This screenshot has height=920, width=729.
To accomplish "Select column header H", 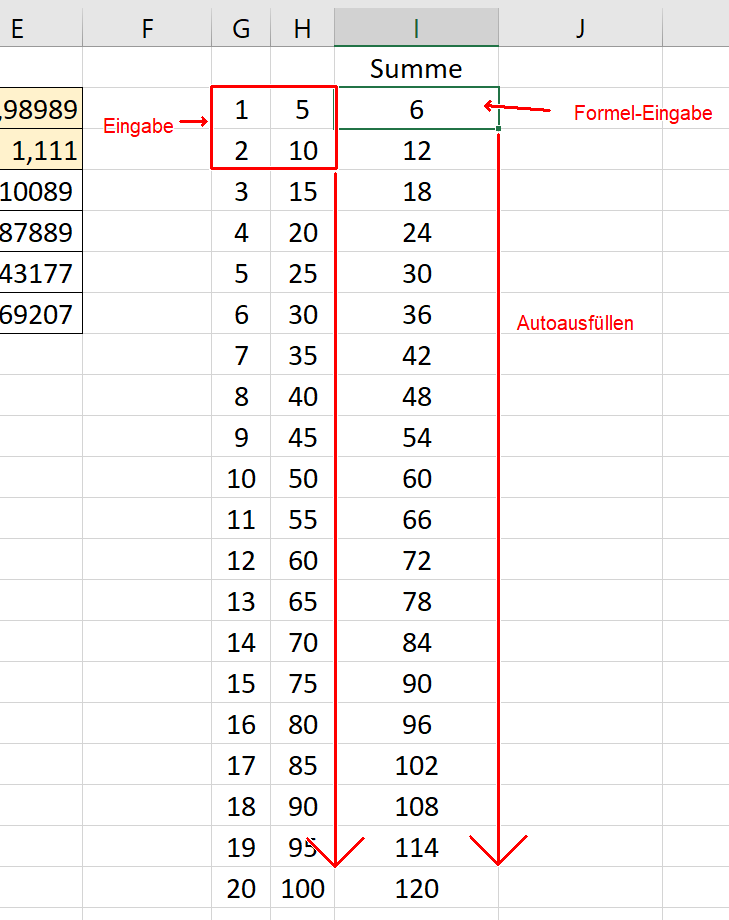I will pos(302,28).
